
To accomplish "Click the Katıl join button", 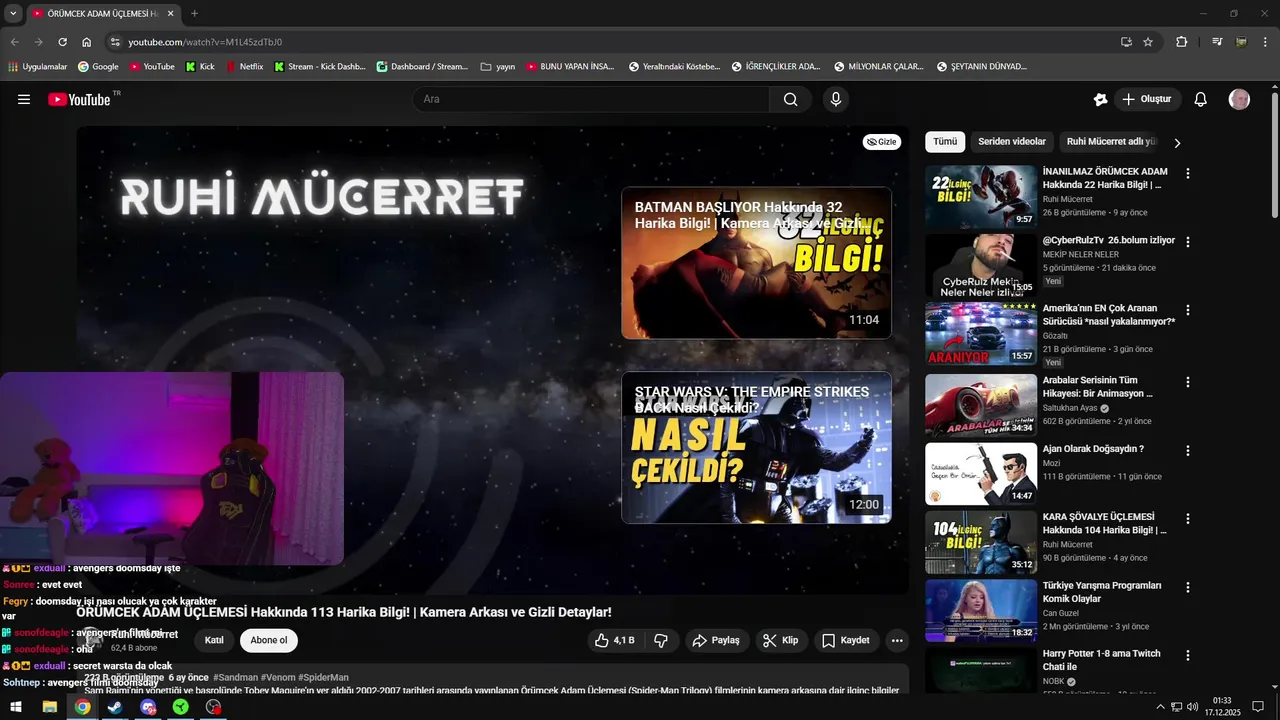I will point(214,640).
